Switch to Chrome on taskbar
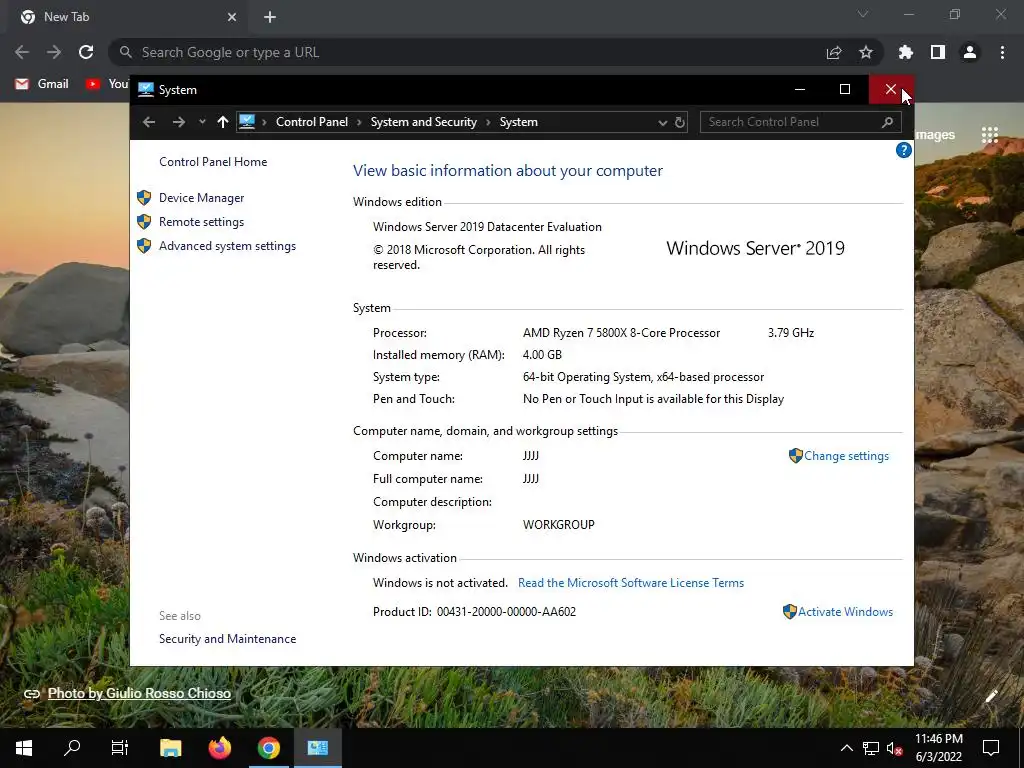1024x768 pixels. tap(268, 748)
